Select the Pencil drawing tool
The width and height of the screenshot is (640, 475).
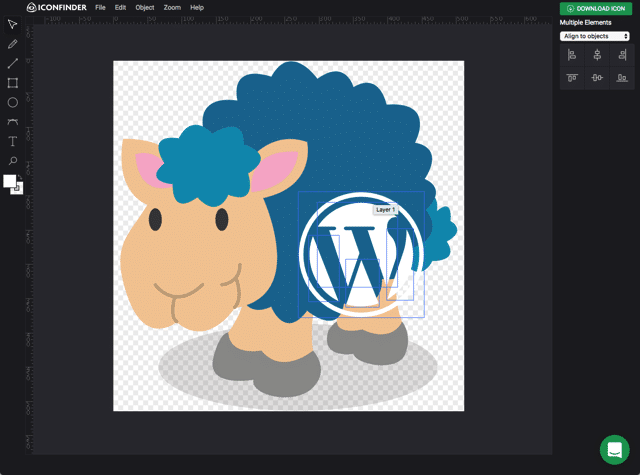(x=12, y=44)
